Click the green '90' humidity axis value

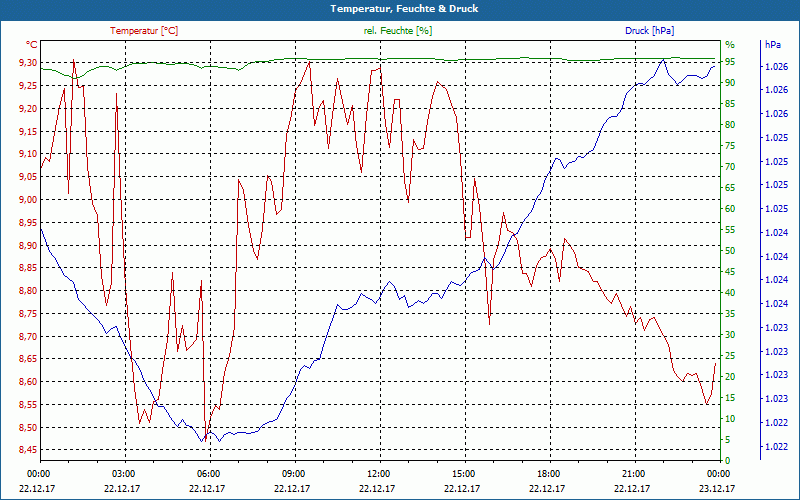pos(730,83)
